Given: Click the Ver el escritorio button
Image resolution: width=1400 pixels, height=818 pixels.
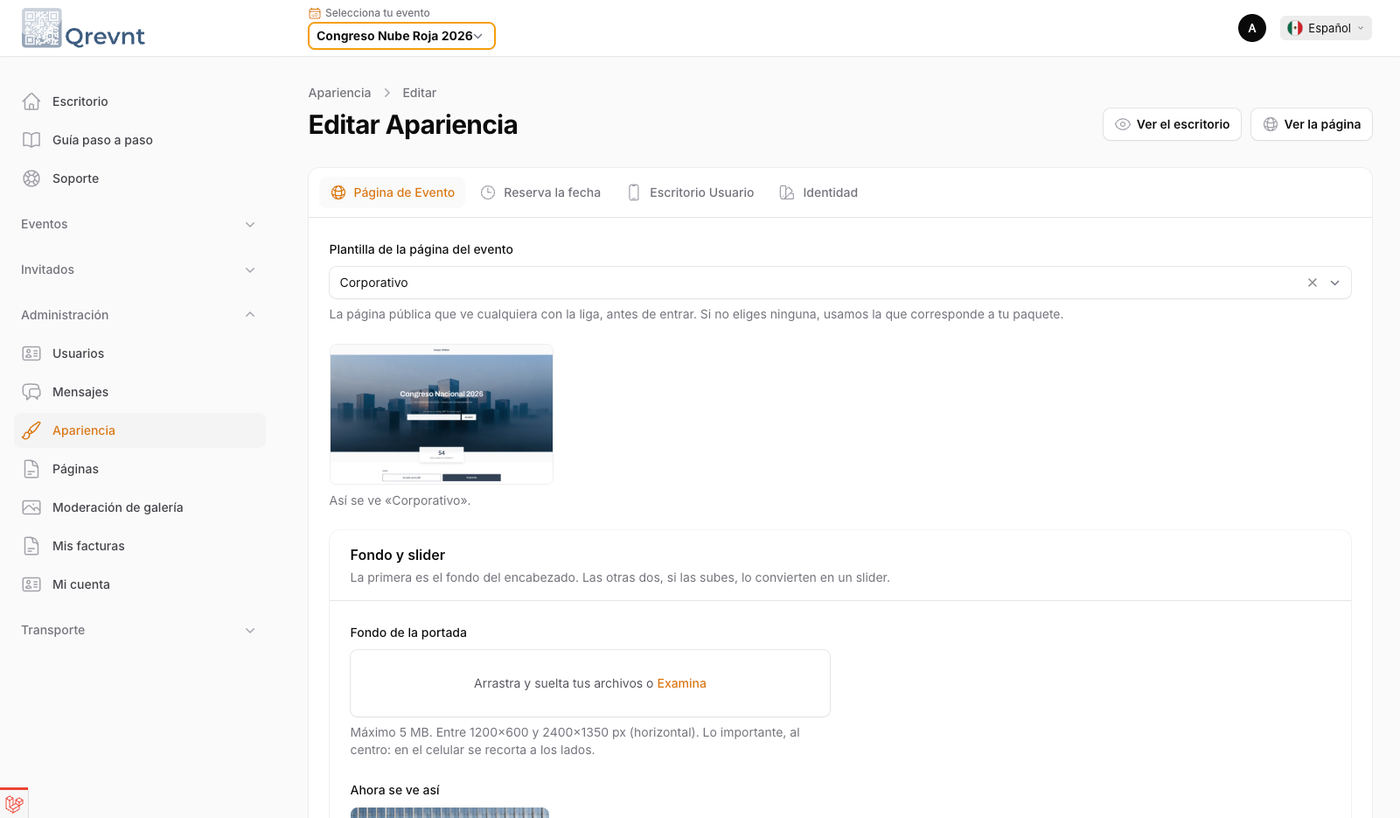Looking at the screenshot, I should point(1172,125).
